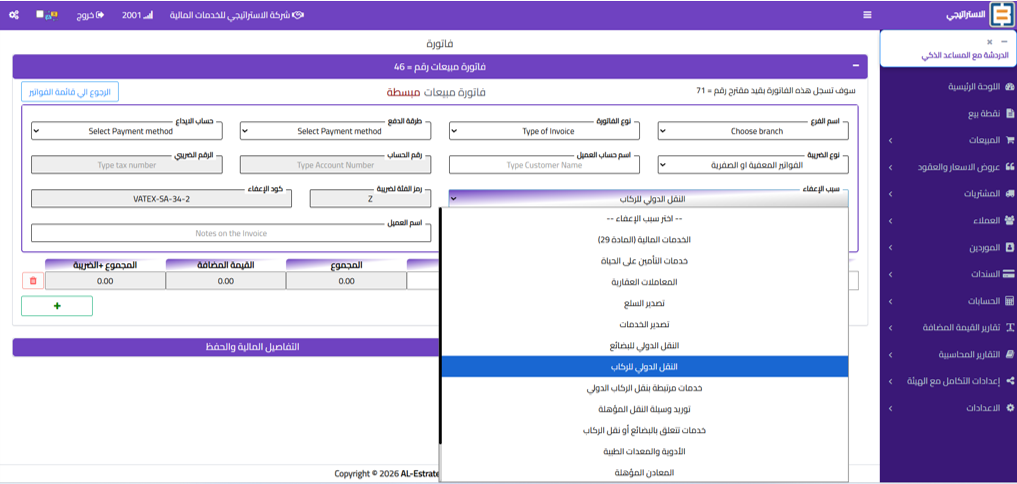Image resolution: width=1017 pixels, height=484 pixels.
Task: Open the Type of Invoice dropdown
Action: coord(544,130)
